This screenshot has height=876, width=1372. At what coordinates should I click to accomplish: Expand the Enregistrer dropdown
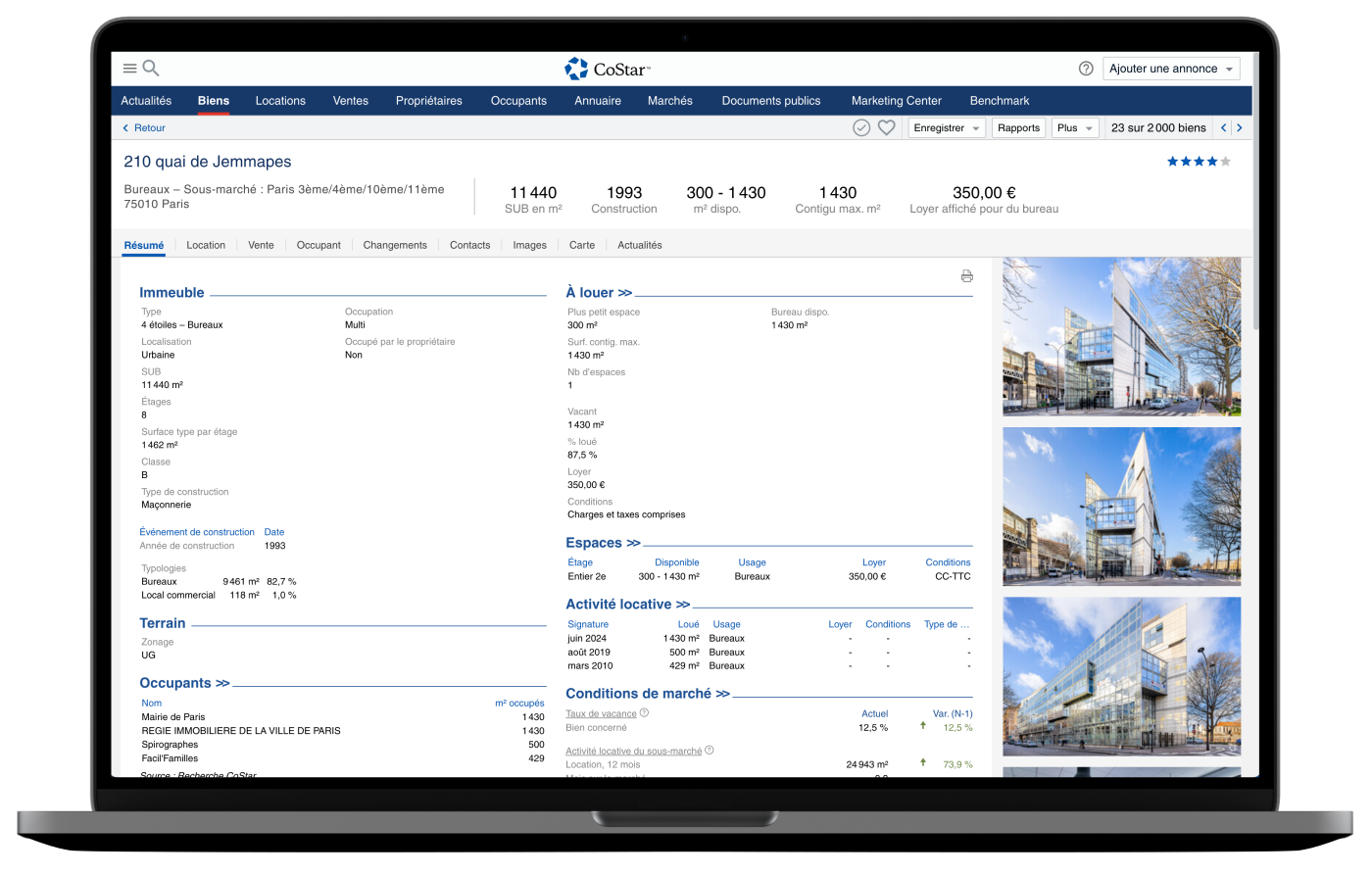pos(947,128)
